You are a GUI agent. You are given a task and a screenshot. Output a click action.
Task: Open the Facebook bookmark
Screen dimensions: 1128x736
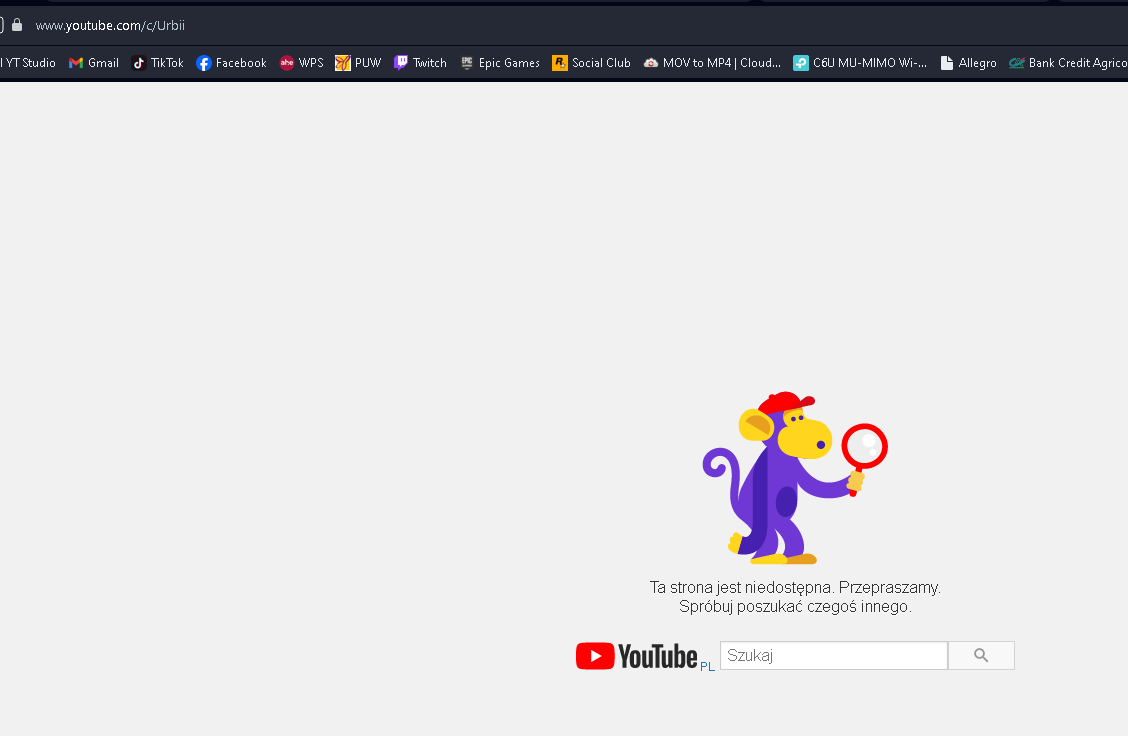(x=231, y=63)
